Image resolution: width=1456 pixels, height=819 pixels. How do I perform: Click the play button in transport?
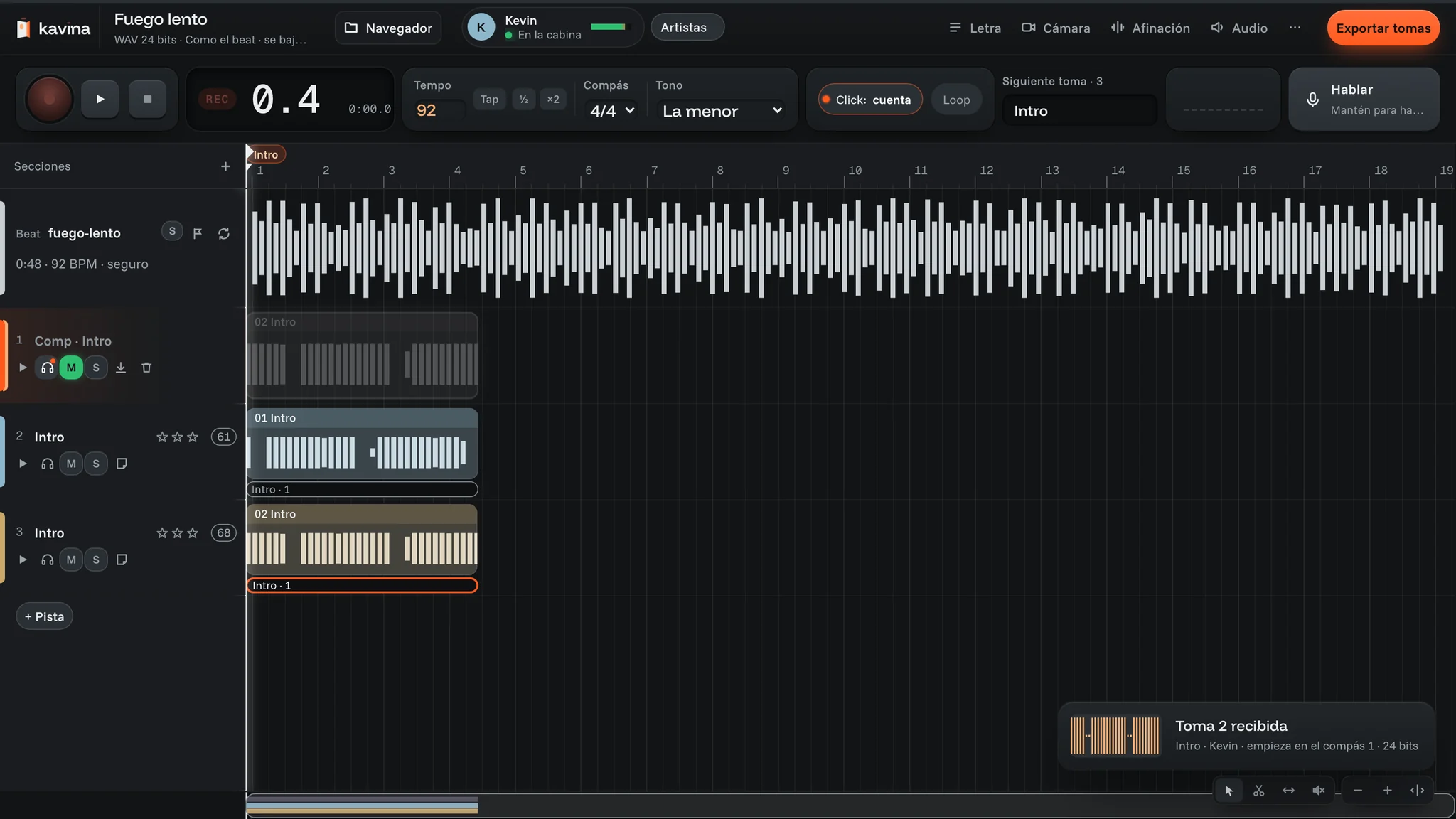coord(100,99)
